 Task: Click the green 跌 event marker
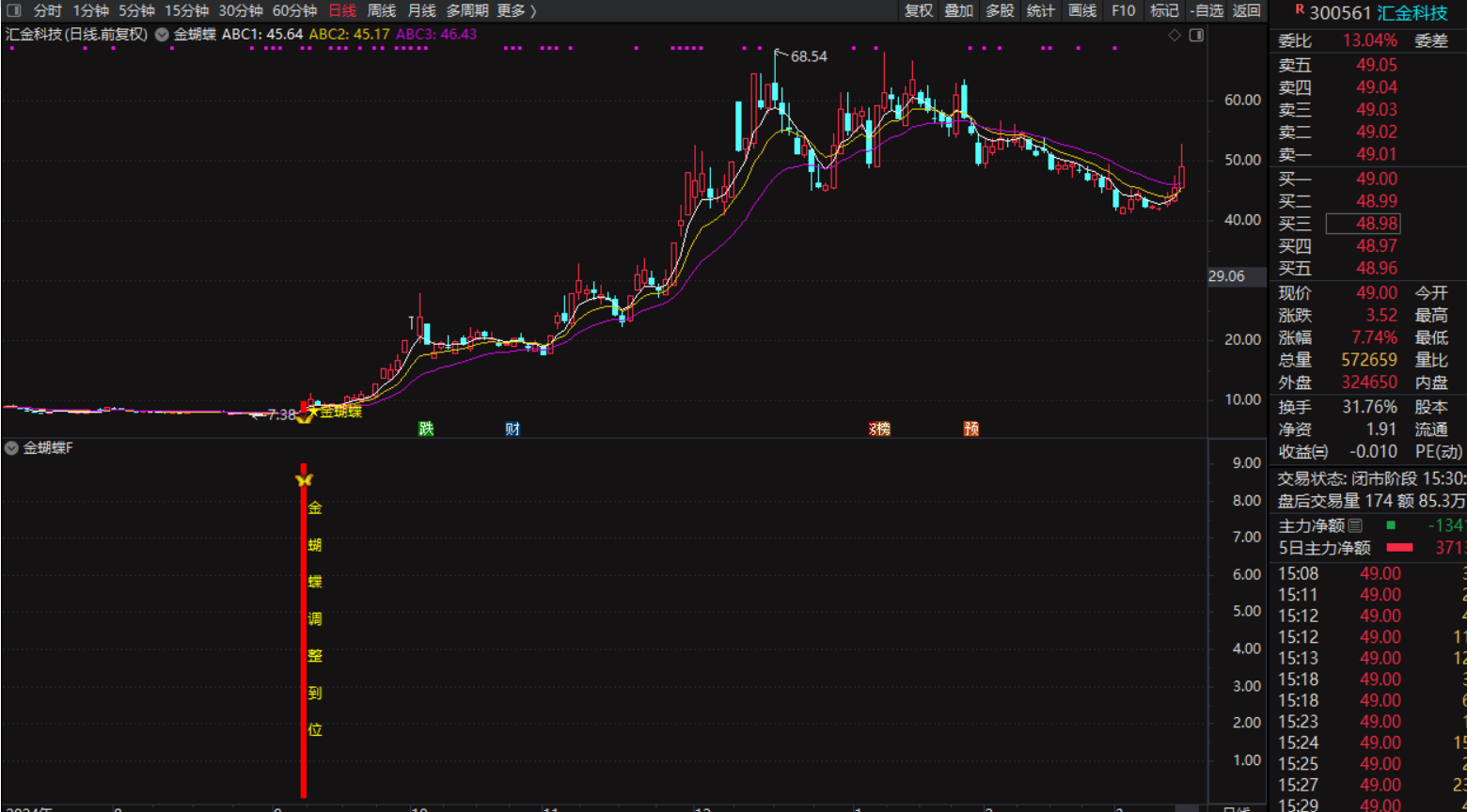pos(426,429)
